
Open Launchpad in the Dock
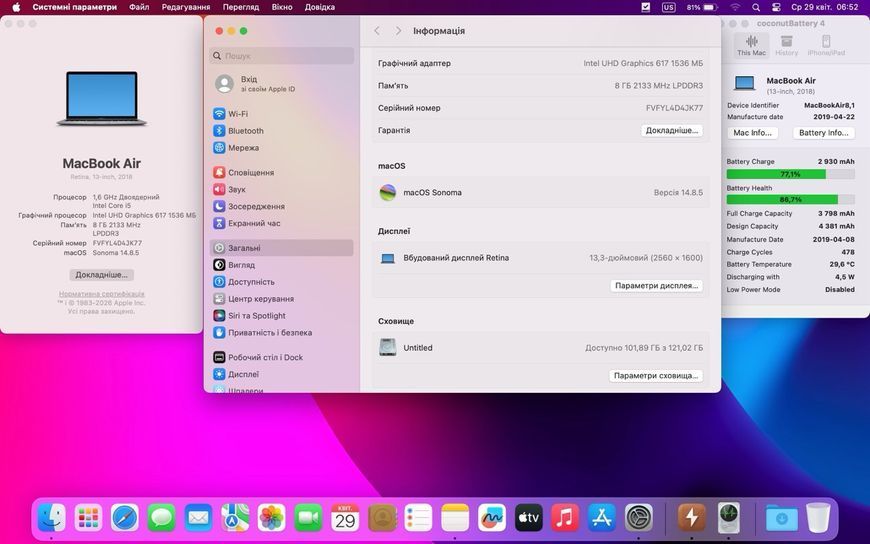tap(88, 518)
